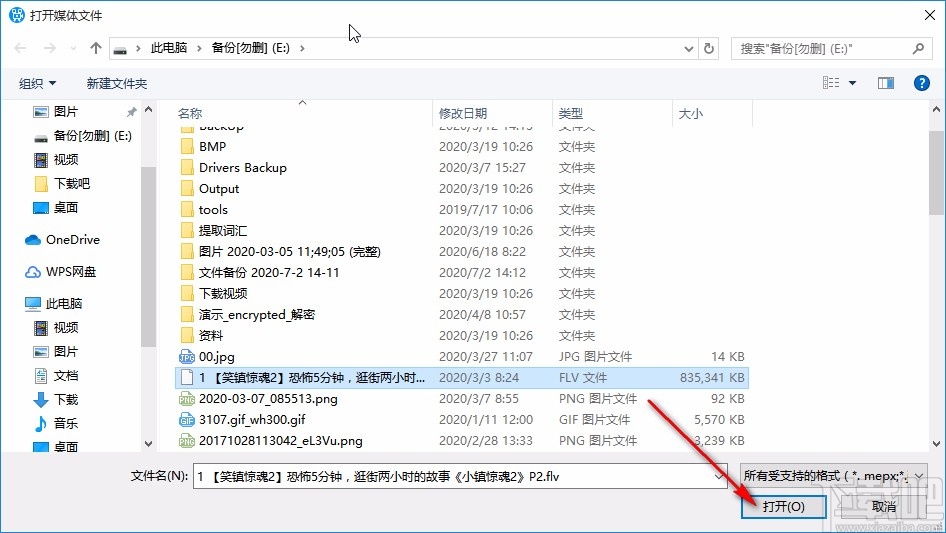Select the 提取词汇 folder

pos(462,231)
